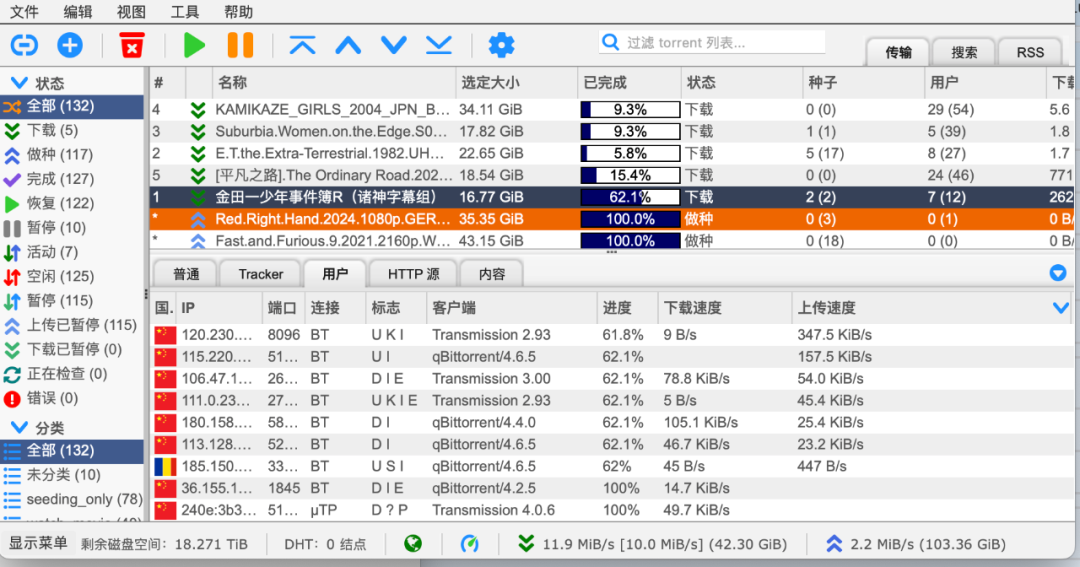Delete selected torrent with red trash icon
This screenshot has width=1080, height=567.
132,45
